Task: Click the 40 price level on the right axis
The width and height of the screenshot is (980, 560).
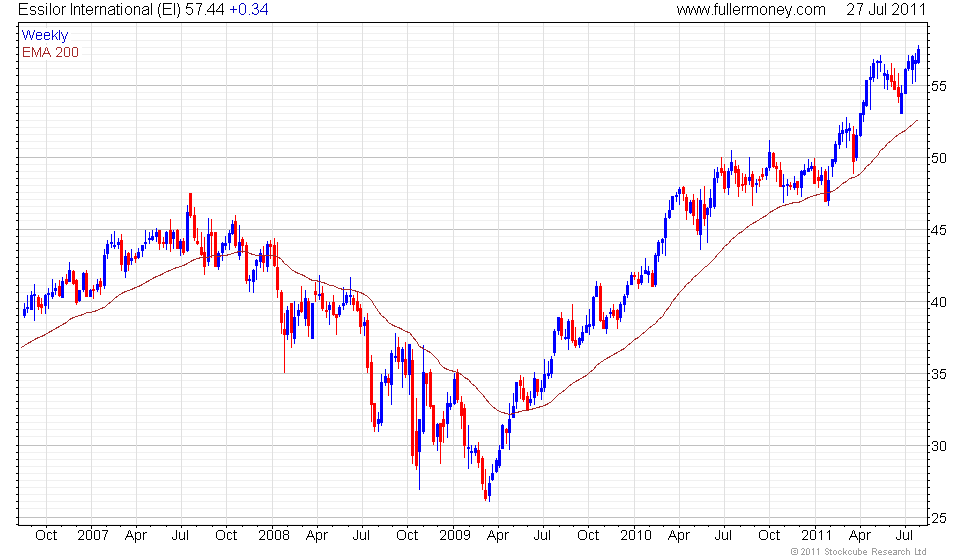Action: tap(939, 302)
